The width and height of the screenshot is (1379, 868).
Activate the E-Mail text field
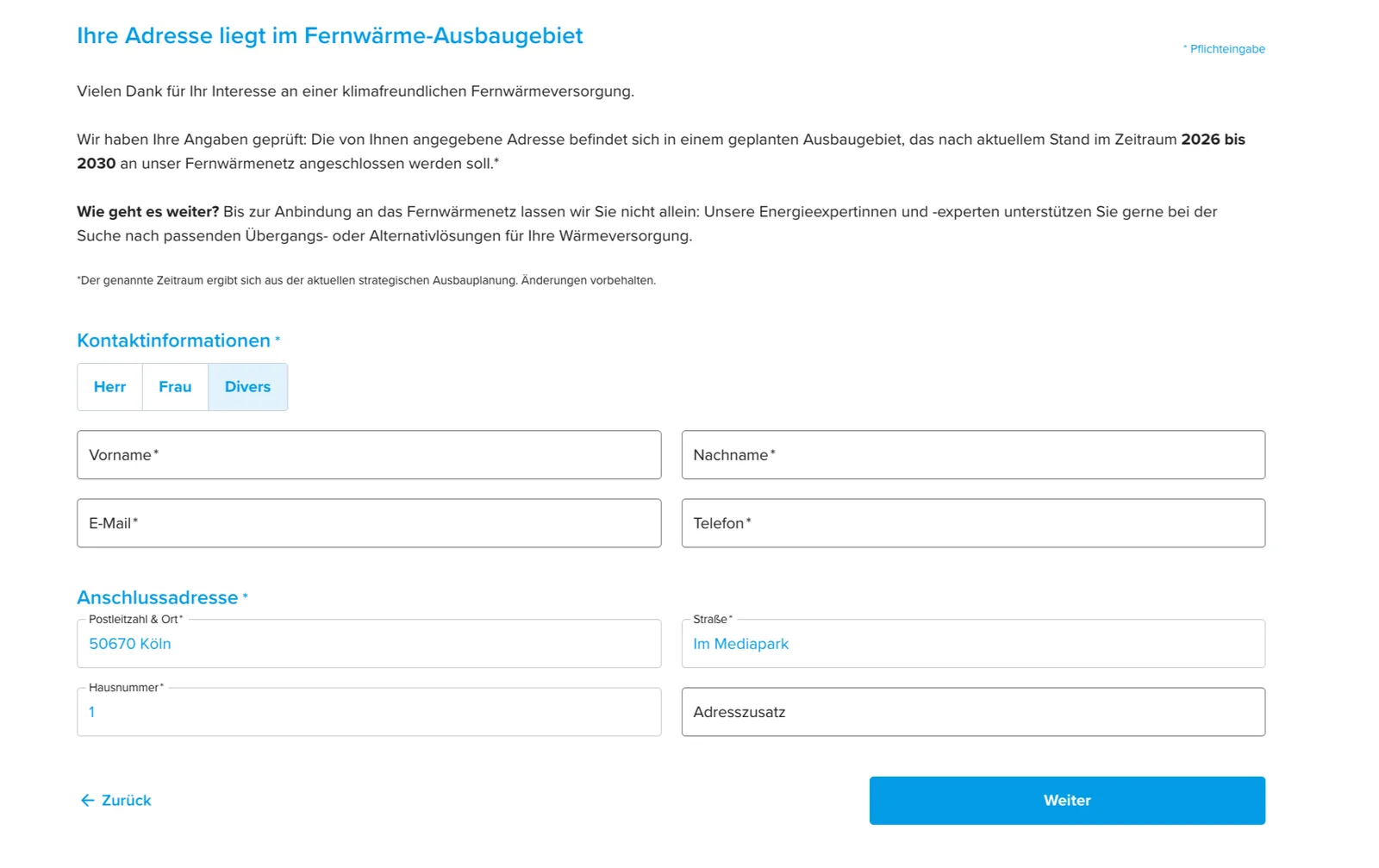[x=369, y=523]
